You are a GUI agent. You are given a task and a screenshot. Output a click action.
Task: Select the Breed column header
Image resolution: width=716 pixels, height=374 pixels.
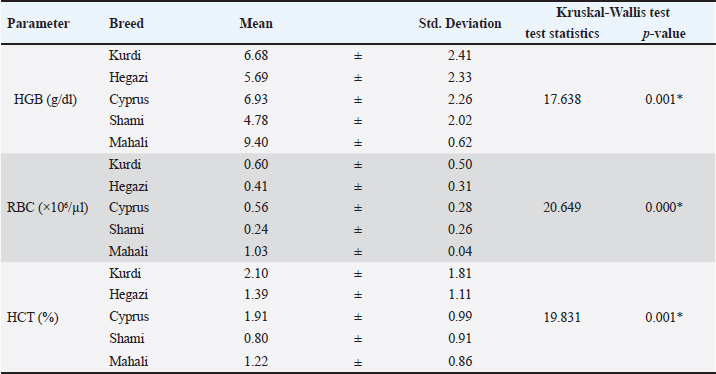(x=126, y=24)
